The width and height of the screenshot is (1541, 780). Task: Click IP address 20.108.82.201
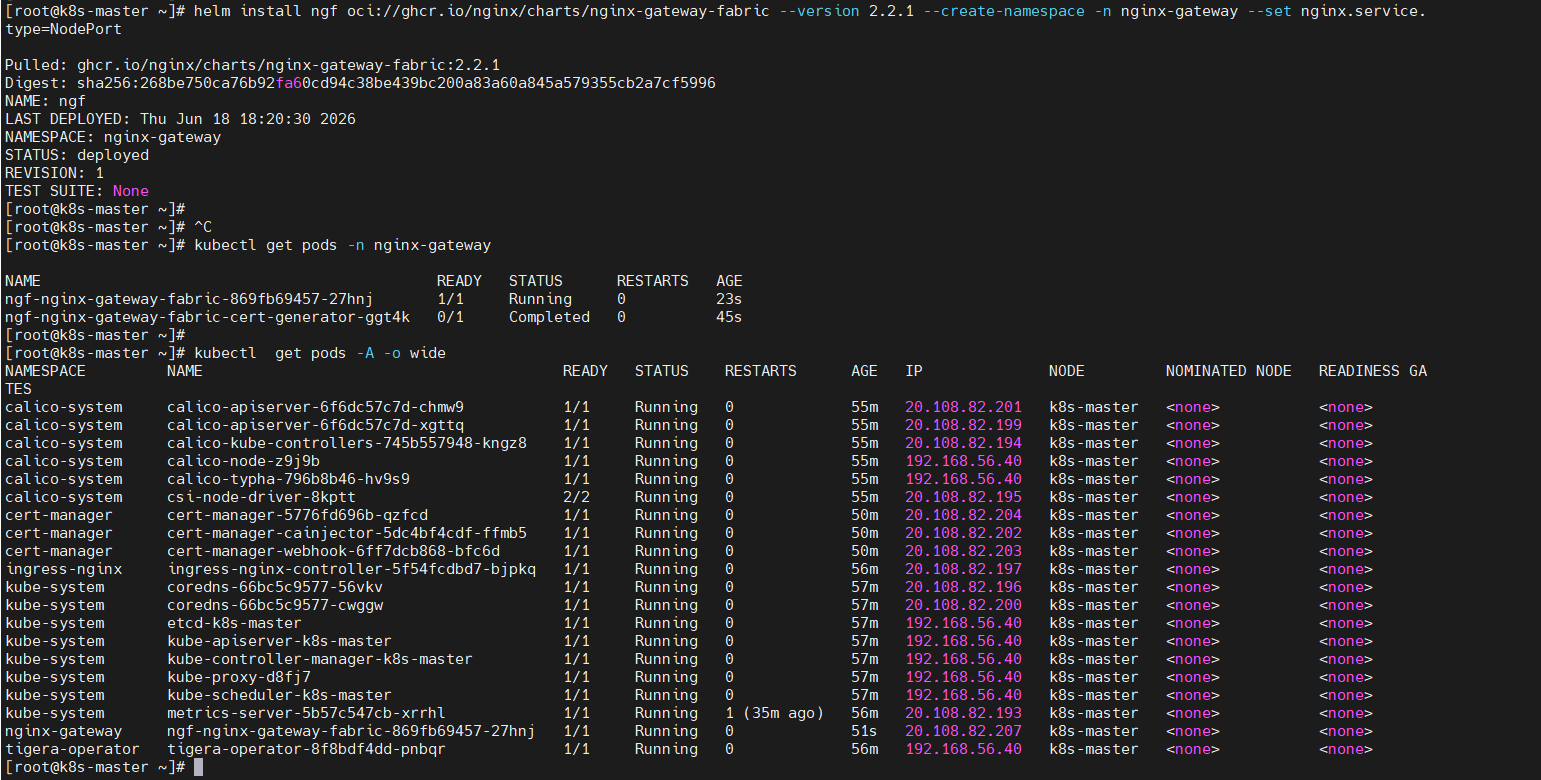pos(963,407)
